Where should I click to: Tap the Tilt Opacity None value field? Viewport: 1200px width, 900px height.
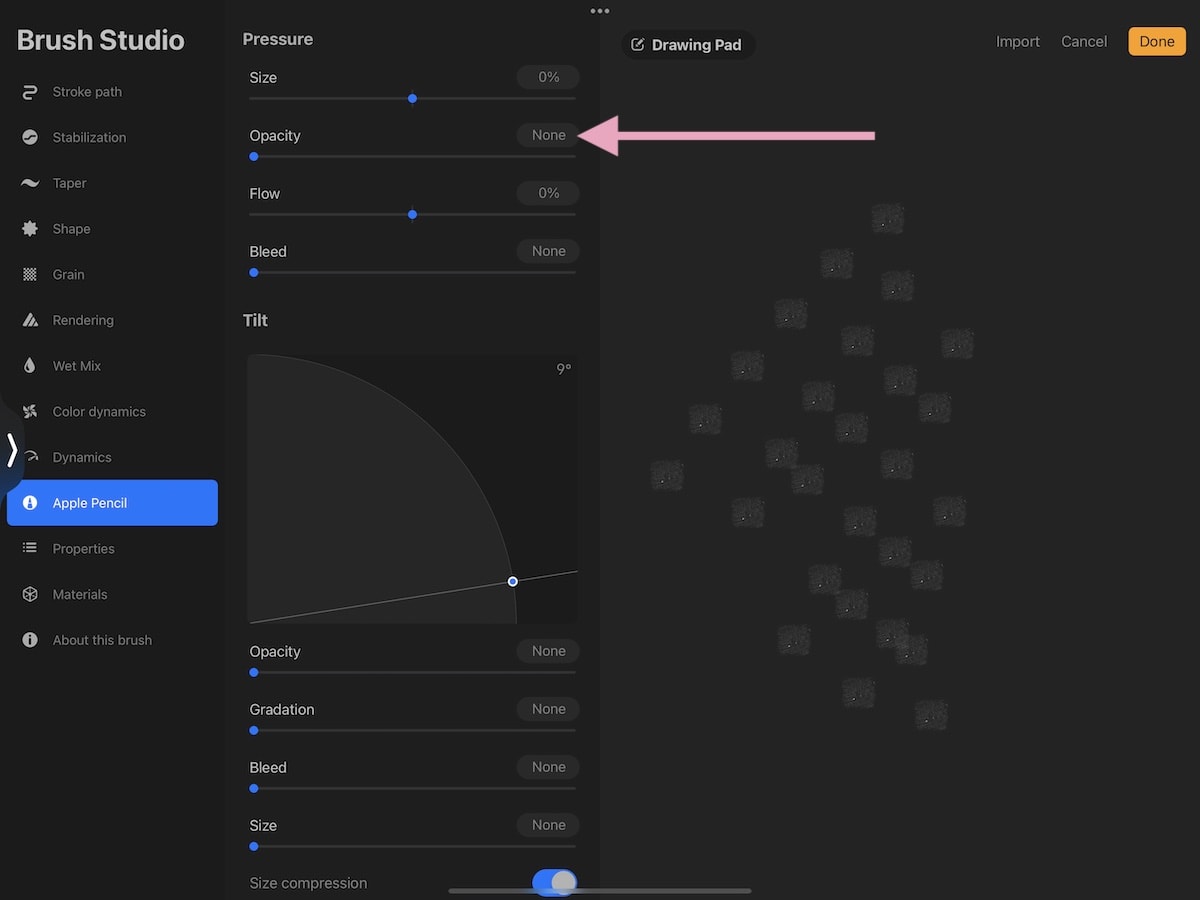pyautogui.click(x=548, y=651)
